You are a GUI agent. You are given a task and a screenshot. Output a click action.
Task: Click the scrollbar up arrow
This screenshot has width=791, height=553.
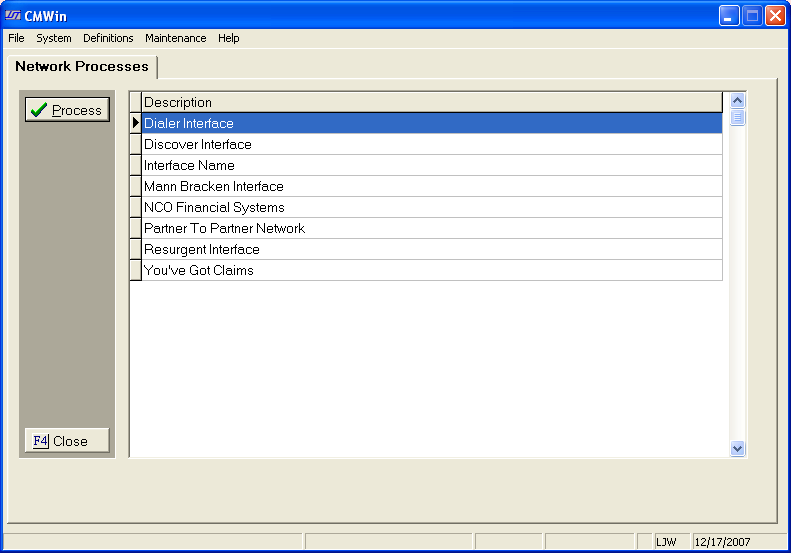(x=738, y=100)
